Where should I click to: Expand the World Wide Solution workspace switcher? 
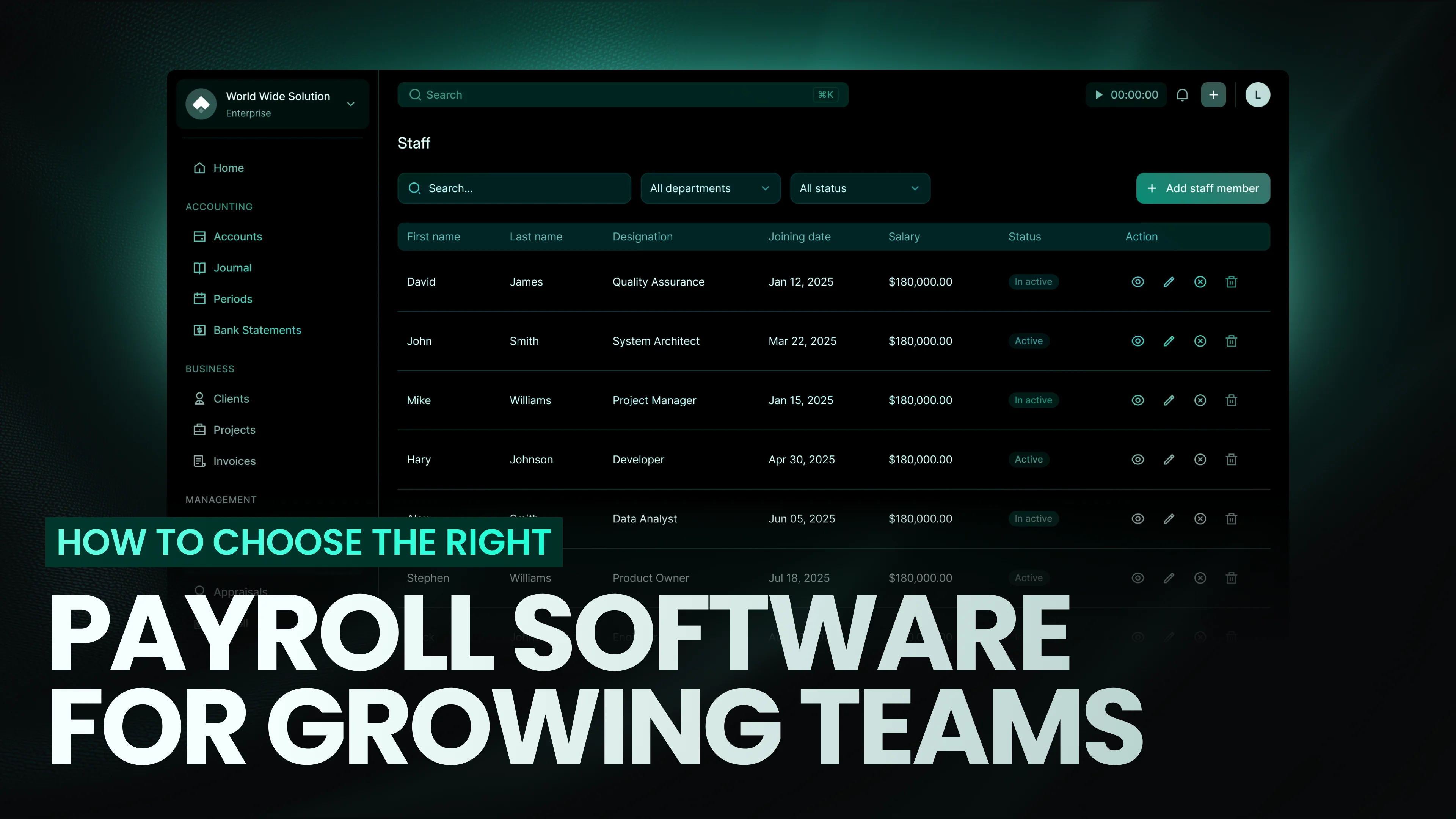pos(350,104)
